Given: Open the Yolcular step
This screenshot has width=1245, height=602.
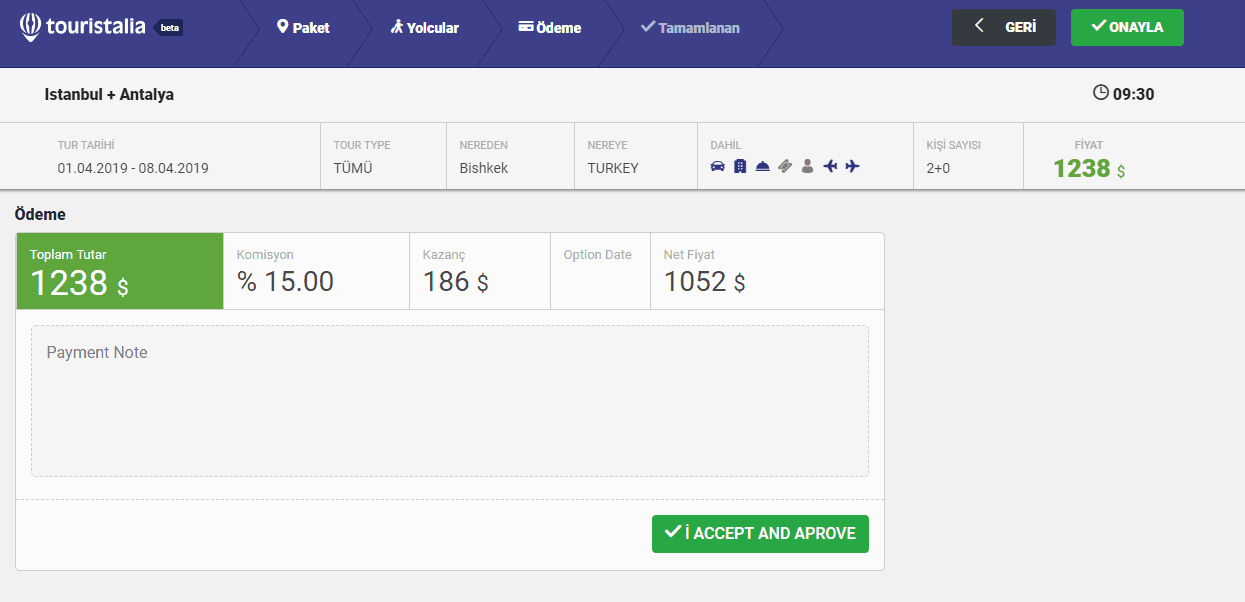Looking at the screenshot, I should pos(425,28).
